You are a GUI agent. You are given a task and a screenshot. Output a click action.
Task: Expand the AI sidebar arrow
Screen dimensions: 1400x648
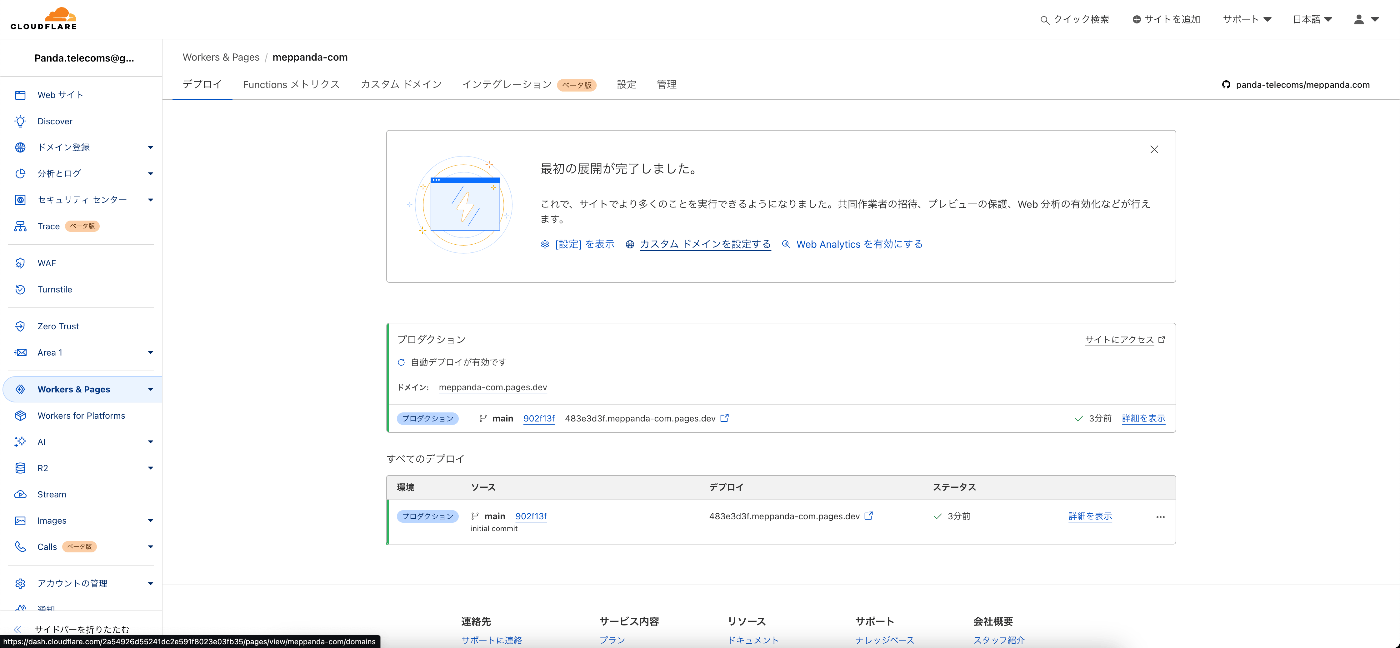tap(150, 442)
